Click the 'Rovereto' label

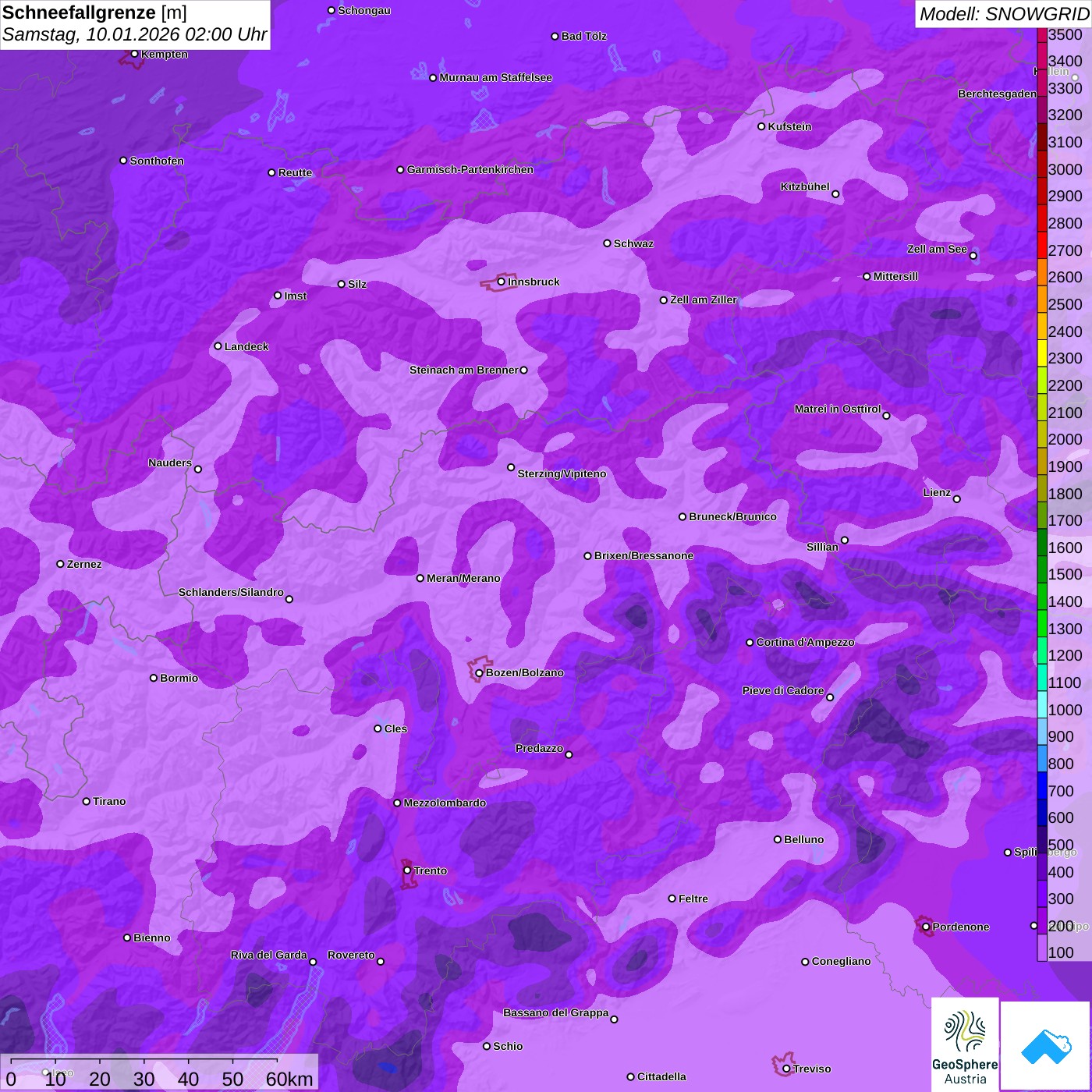point(351,955)
